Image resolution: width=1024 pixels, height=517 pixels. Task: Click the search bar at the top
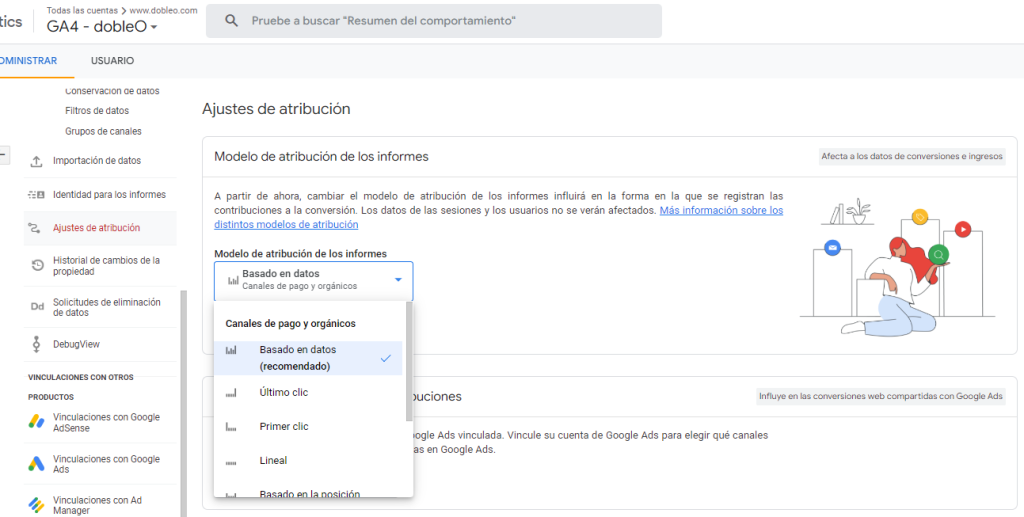click(433, 21)
